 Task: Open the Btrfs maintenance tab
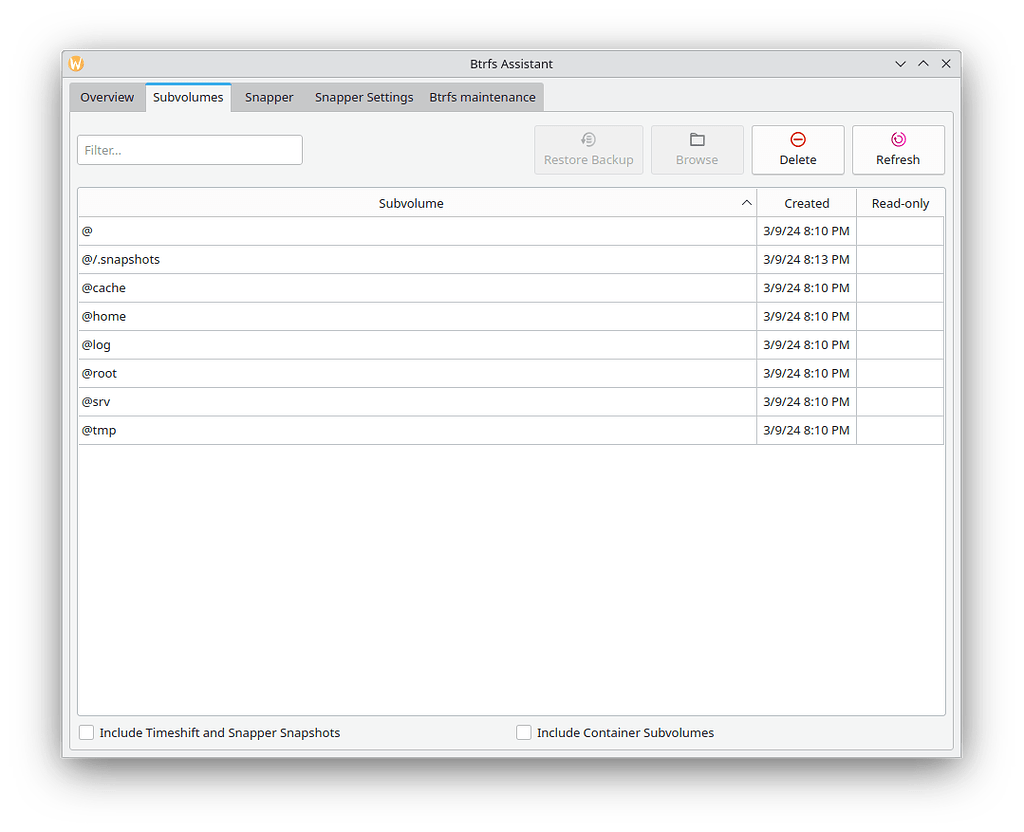pyautogui.click(x=482, y=97)
